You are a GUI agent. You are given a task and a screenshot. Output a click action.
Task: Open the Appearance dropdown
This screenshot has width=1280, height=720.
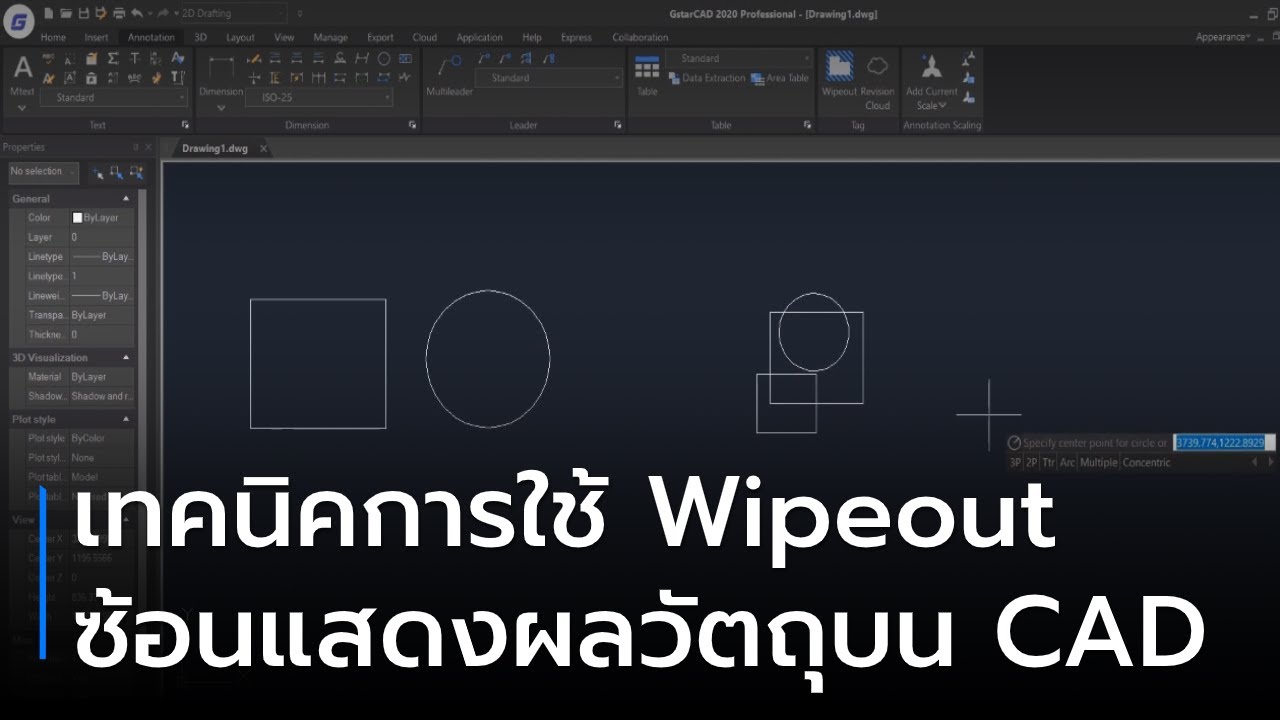point(1222,37)
